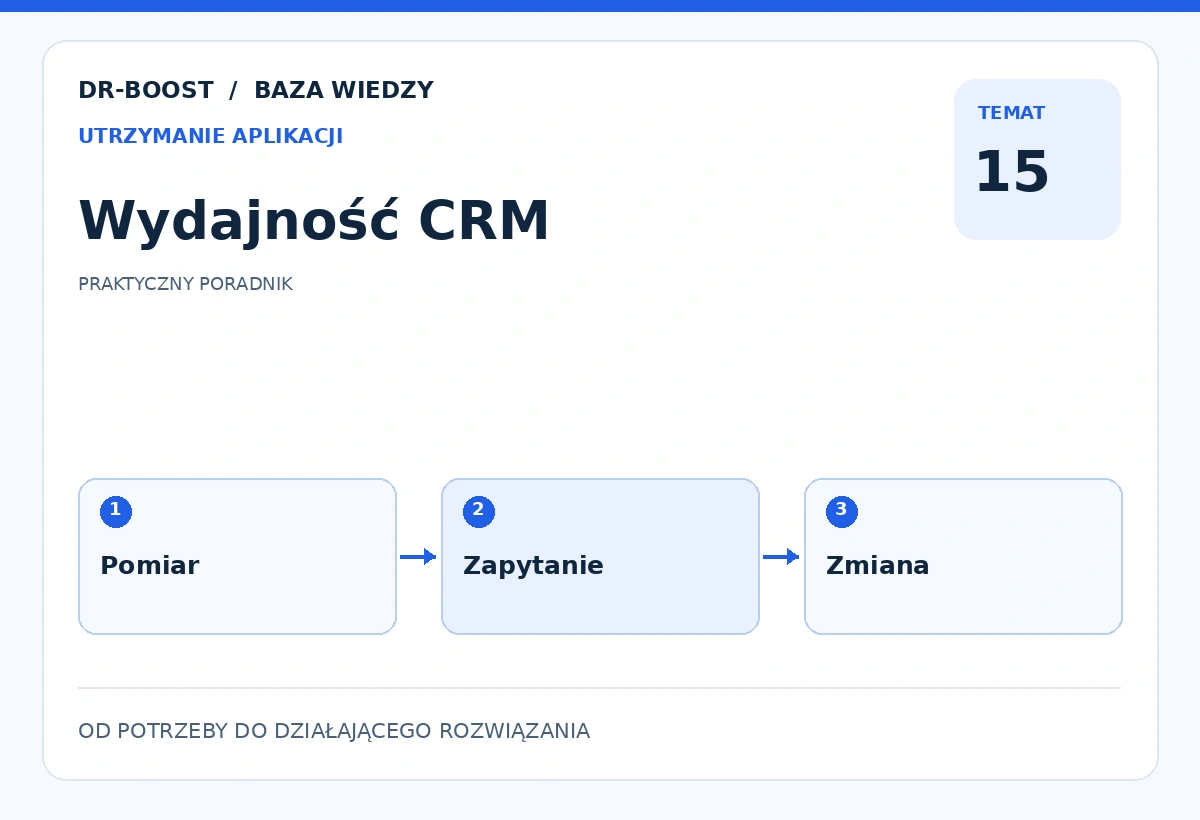
Task: Click the Pomiar label text
Action: (150, 566)
